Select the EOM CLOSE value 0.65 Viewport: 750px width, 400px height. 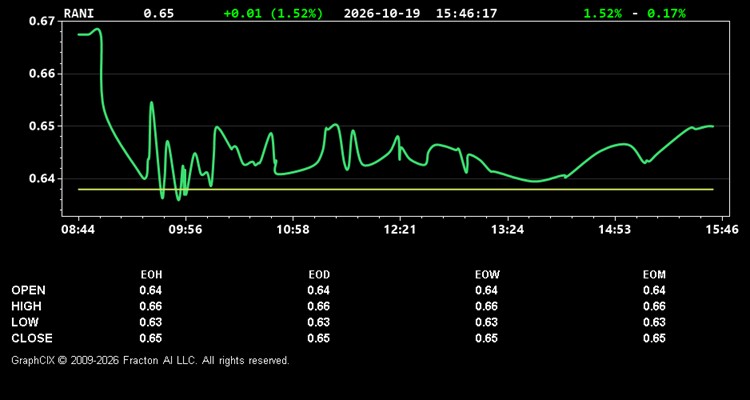tap(654, 338)
